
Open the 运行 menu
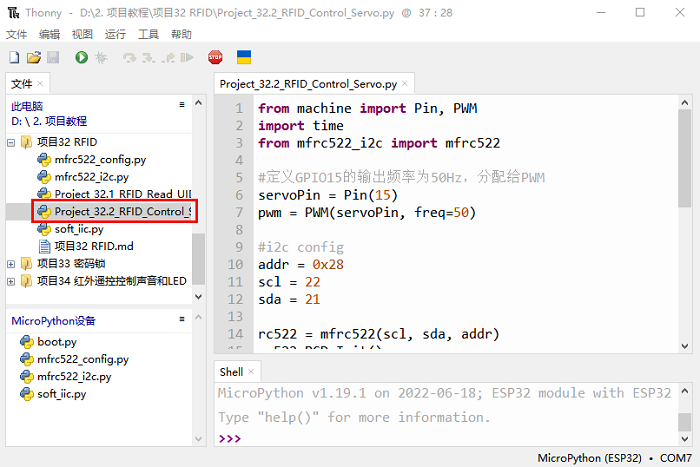(115, 34)
